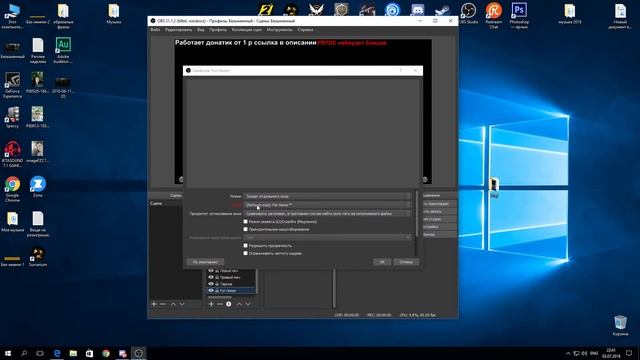Open the Вид menu in OBS
Screen dimensions: 640x360
200,30
